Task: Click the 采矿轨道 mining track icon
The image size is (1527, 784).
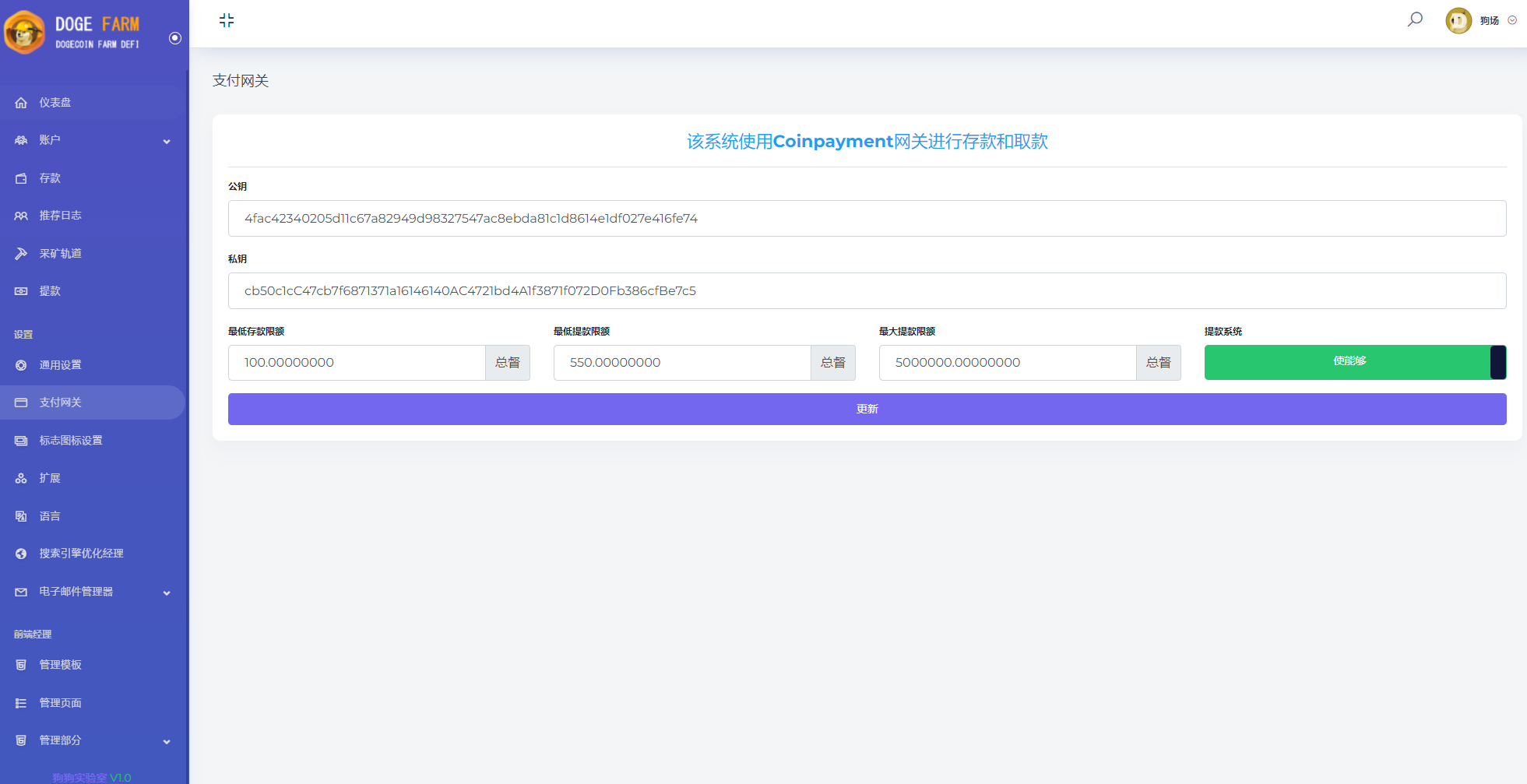Action: (21, 253)
